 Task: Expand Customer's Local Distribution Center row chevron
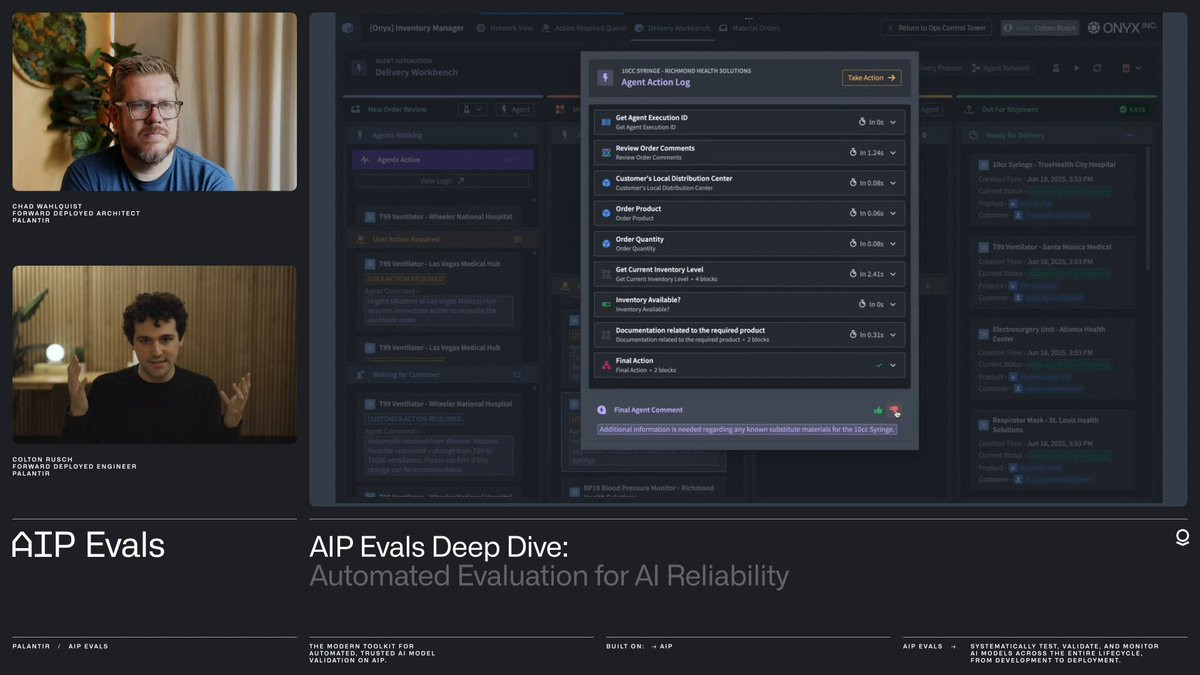click(893, 183)
